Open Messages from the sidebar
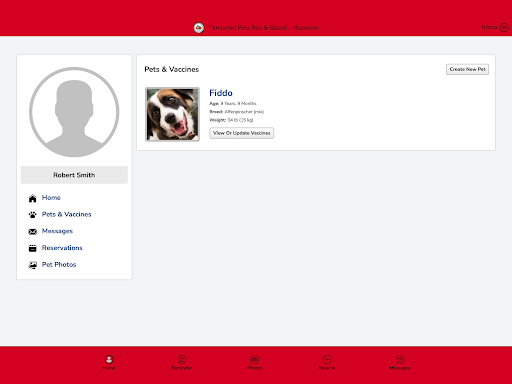Viewport: 512px width, 384px height. pos(57,231)
